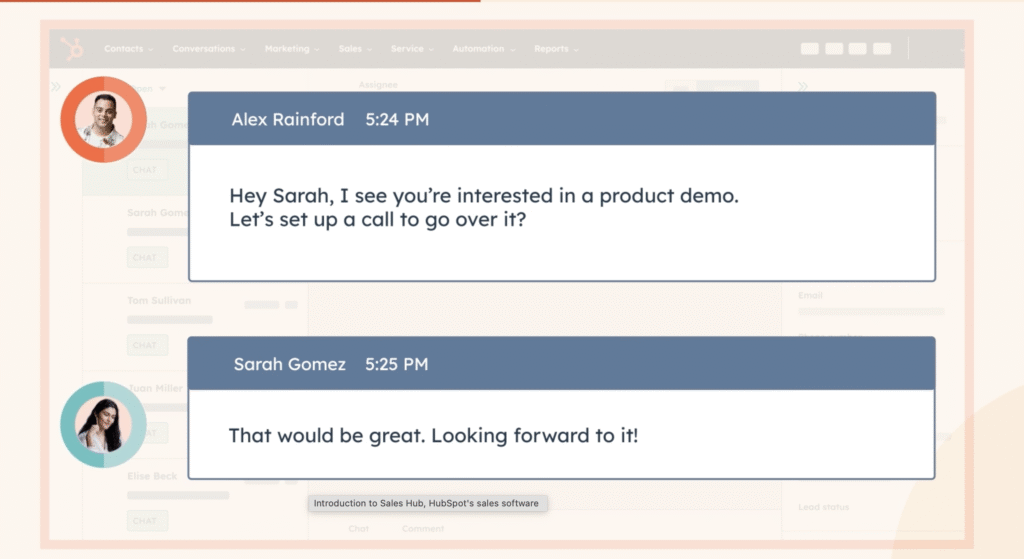1024x559 pixels.
Task: Open the Reports menu
Action: pyautogui.click(x=556, y=49)
